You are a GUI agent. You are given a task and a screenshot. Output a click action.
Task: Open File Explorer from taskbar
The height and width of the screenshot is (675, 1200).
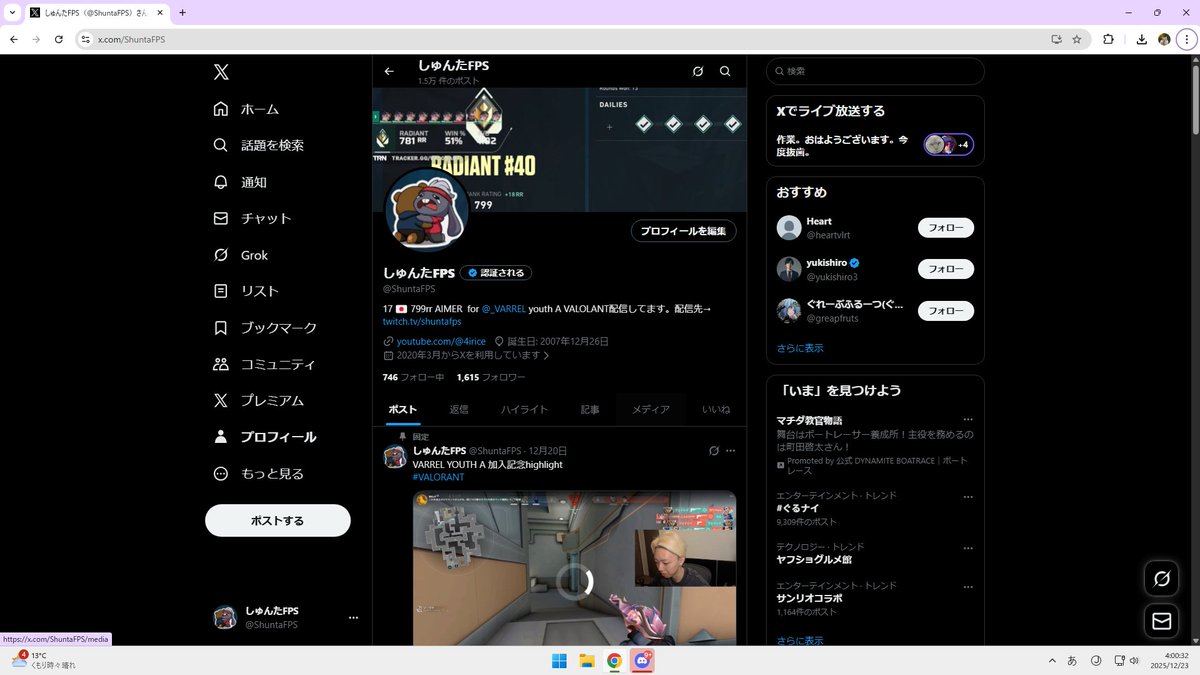pos(587,661)
